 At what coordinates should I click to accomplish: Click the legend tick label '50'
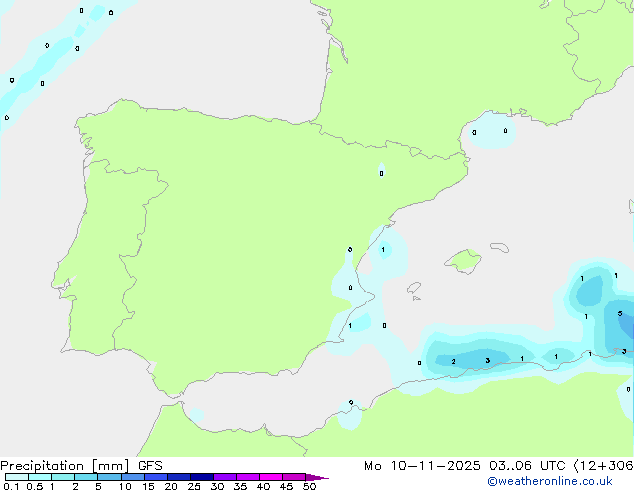point(309,486)
